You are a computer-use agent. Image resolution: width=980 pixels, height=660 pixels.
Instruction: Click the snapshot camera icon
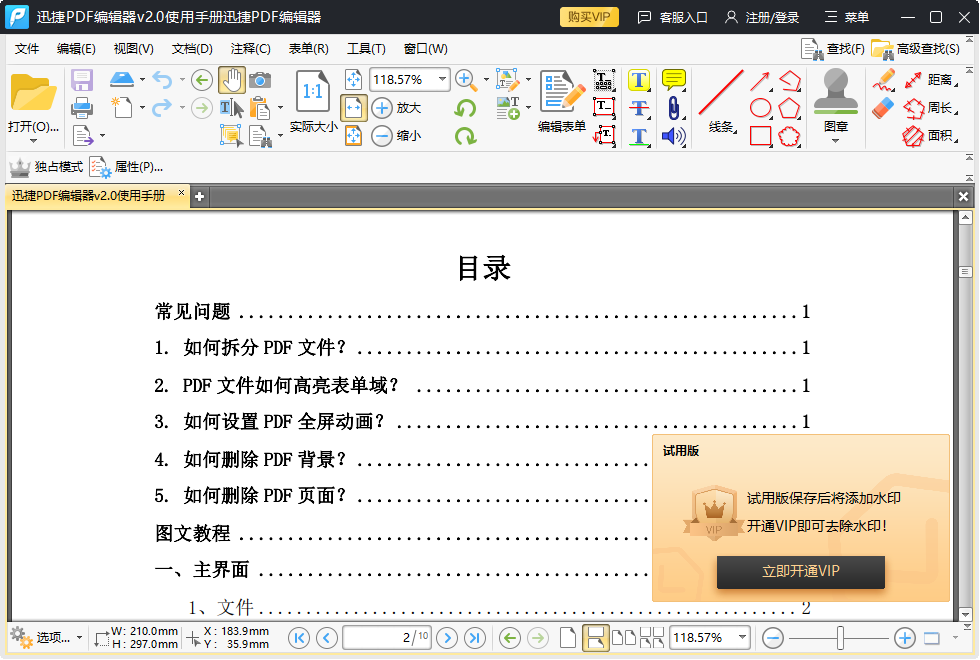tap(259, 81)
